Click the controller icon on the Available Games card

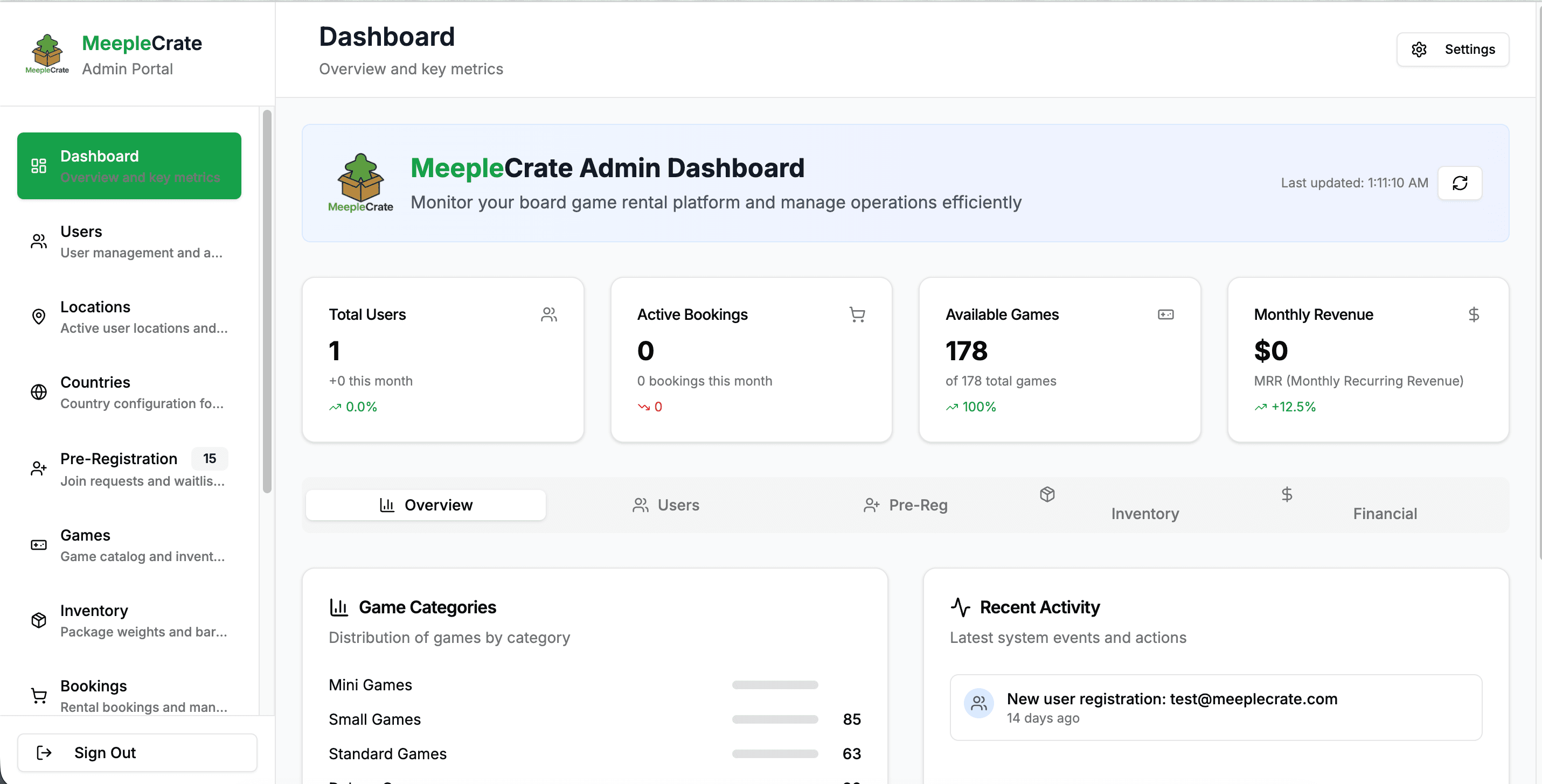click(x=1165, y=314)
